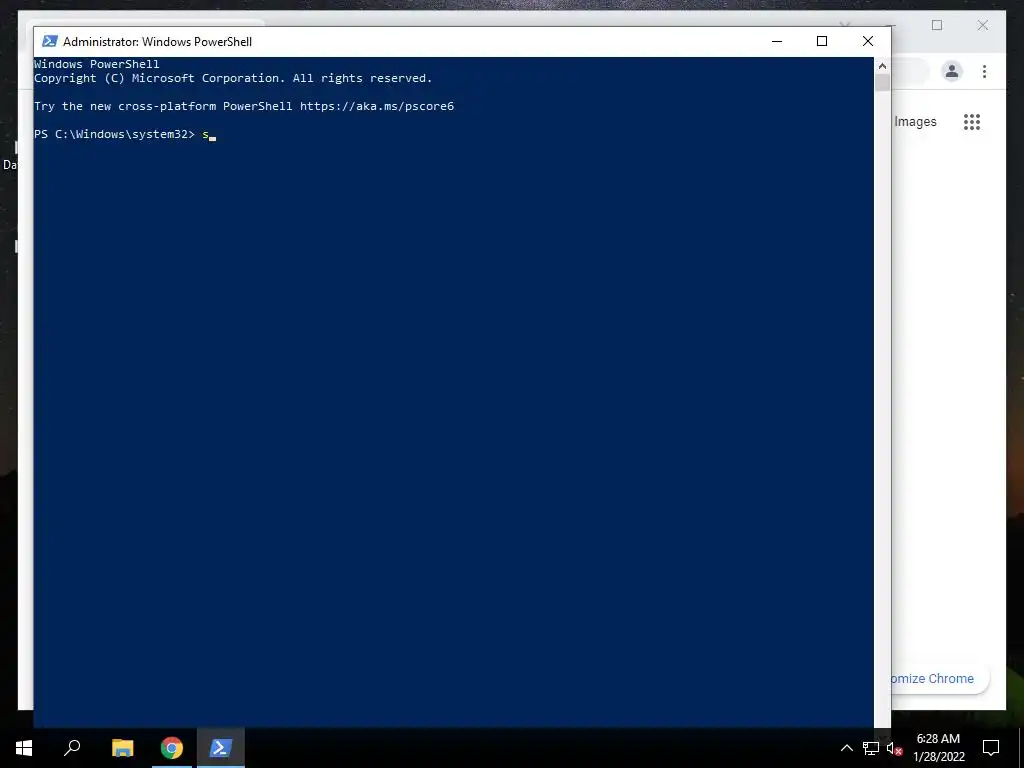Show hidden system tray icons
This screenshot has height=768, width=1024.
(x=846, y=748)
